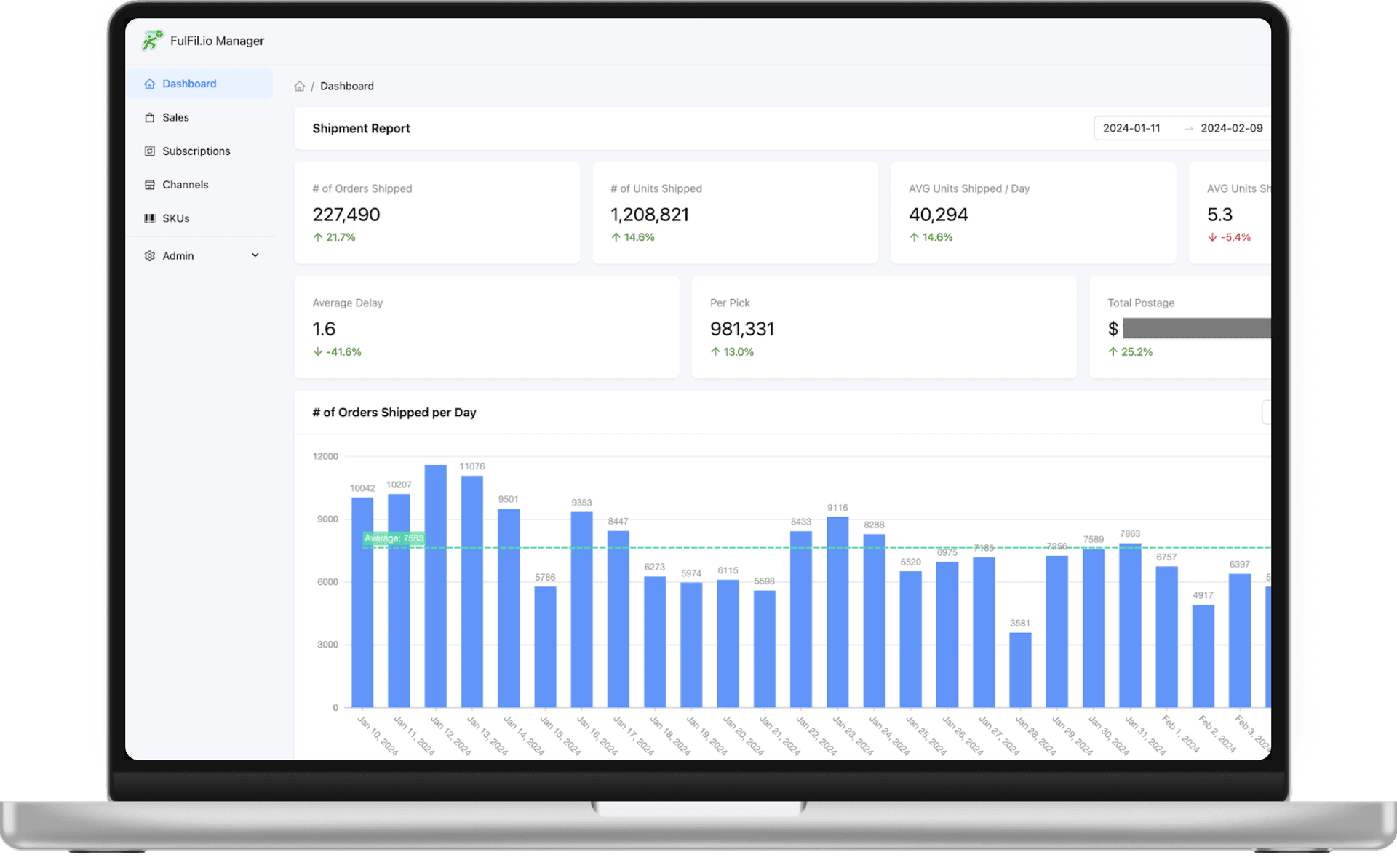Screen dimensions: 1397x868
Task: Go to the Subscriptions menu item
Action: click(196, 151)
